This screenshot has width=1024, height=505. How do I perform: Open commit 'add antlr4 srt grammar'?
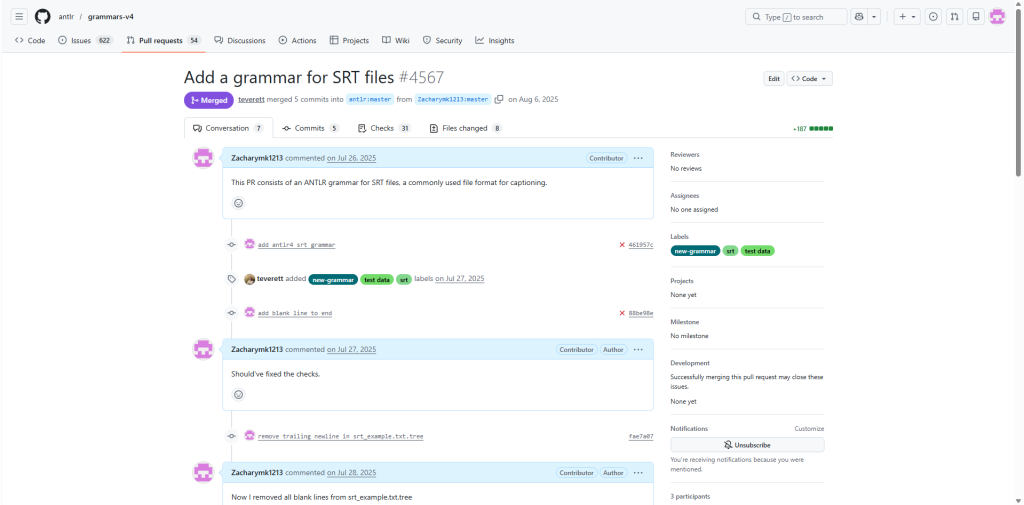coord(296,244)
